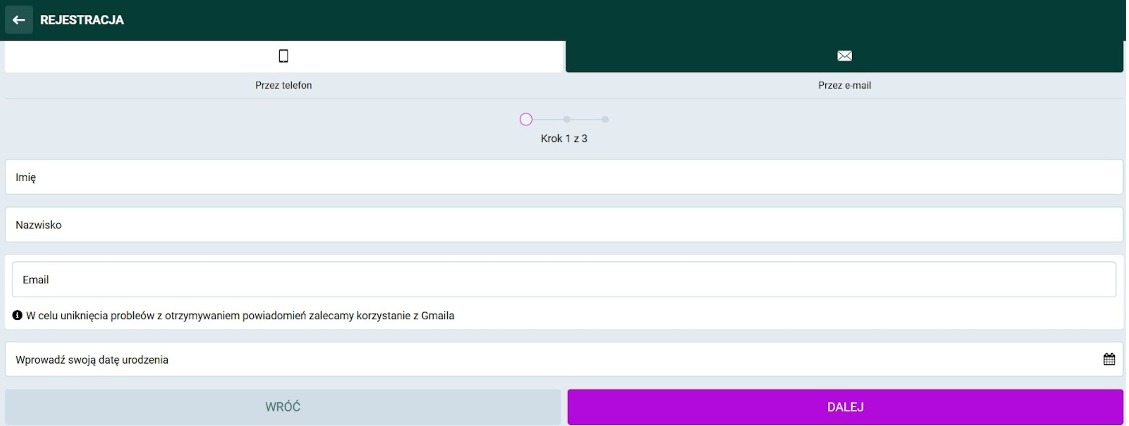
Task: Click into the Email field
Action: 564,280
